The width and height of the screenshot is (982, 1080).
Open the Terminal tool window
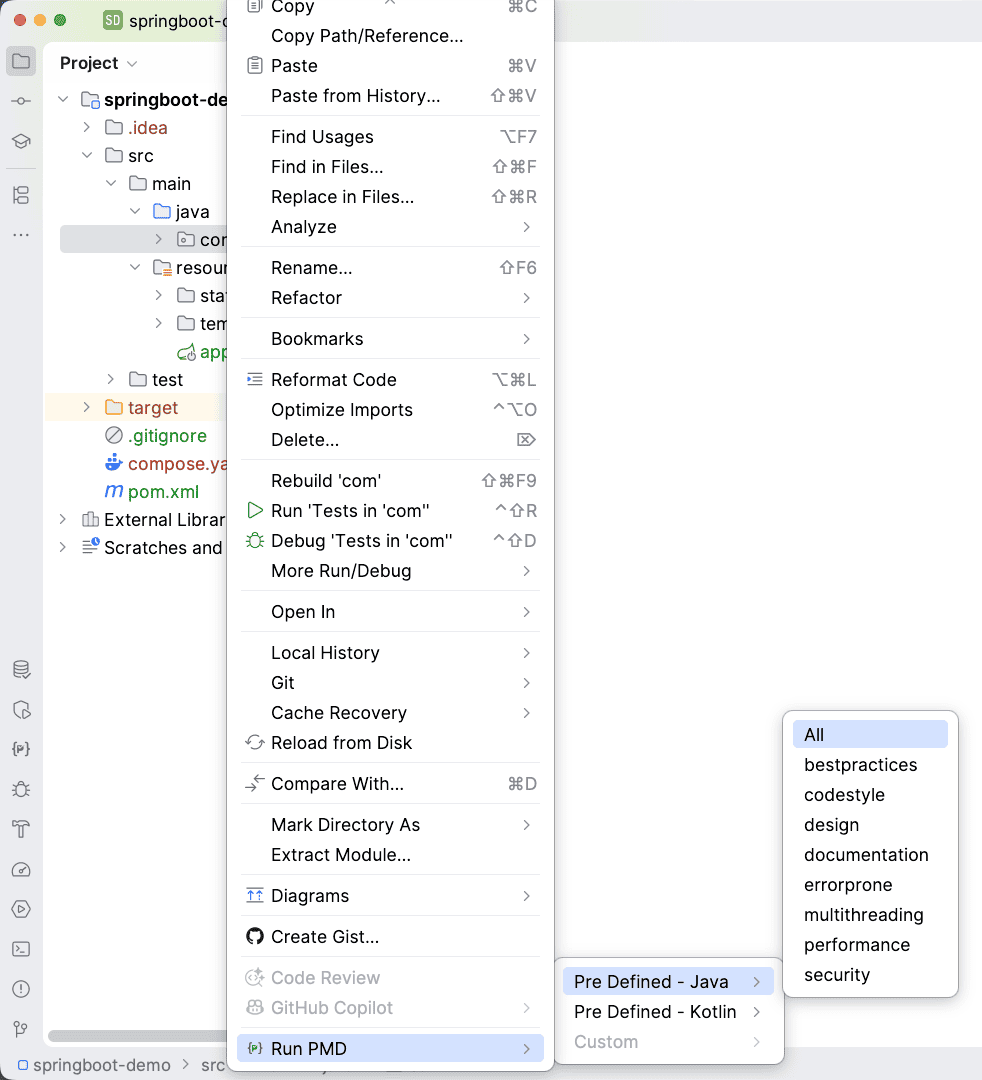tap(21, 949)
